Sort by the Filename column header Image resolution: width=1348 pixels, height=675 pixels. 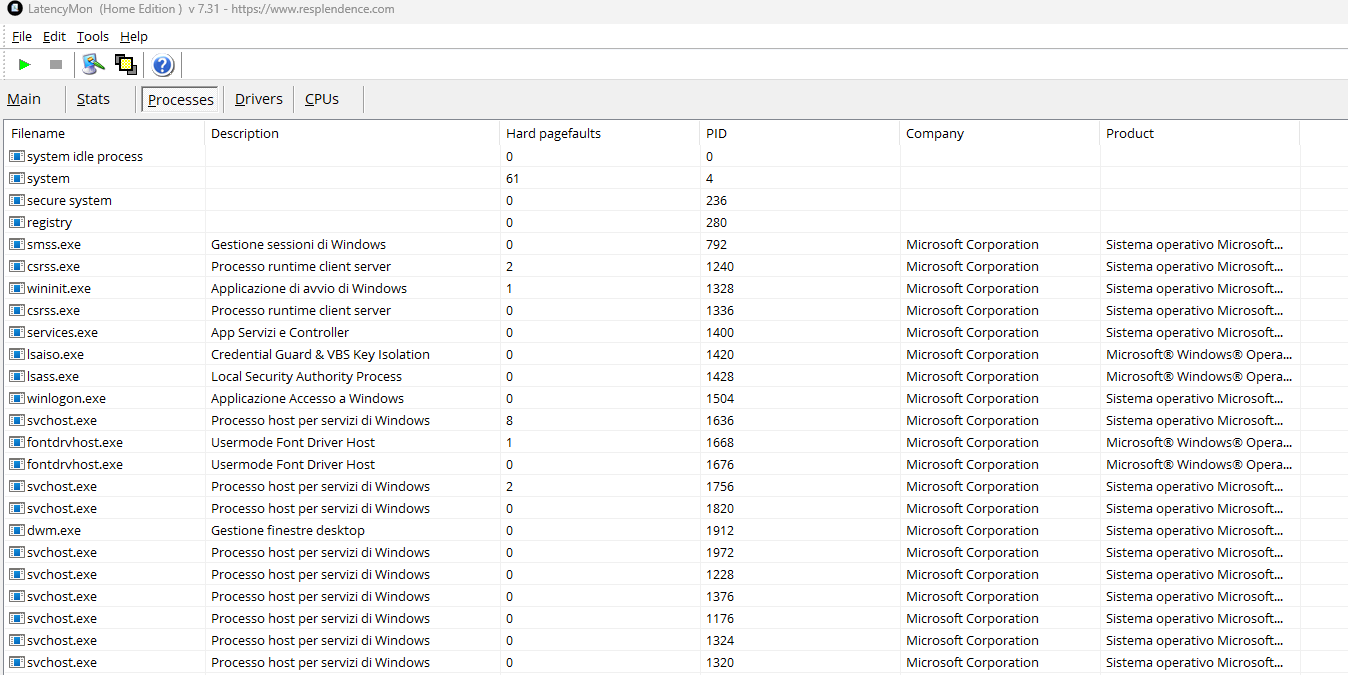click(38, 133)
